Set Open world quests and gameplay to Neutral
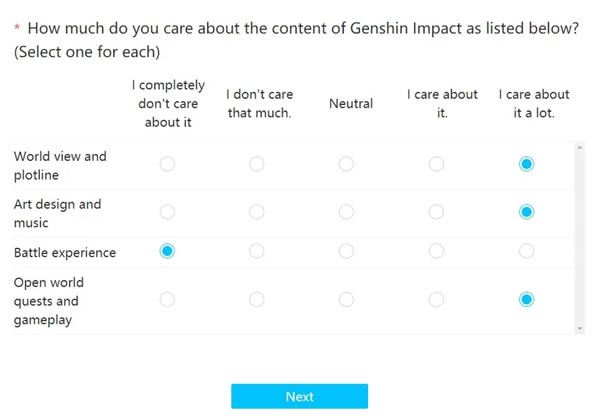 click(346, 299)
